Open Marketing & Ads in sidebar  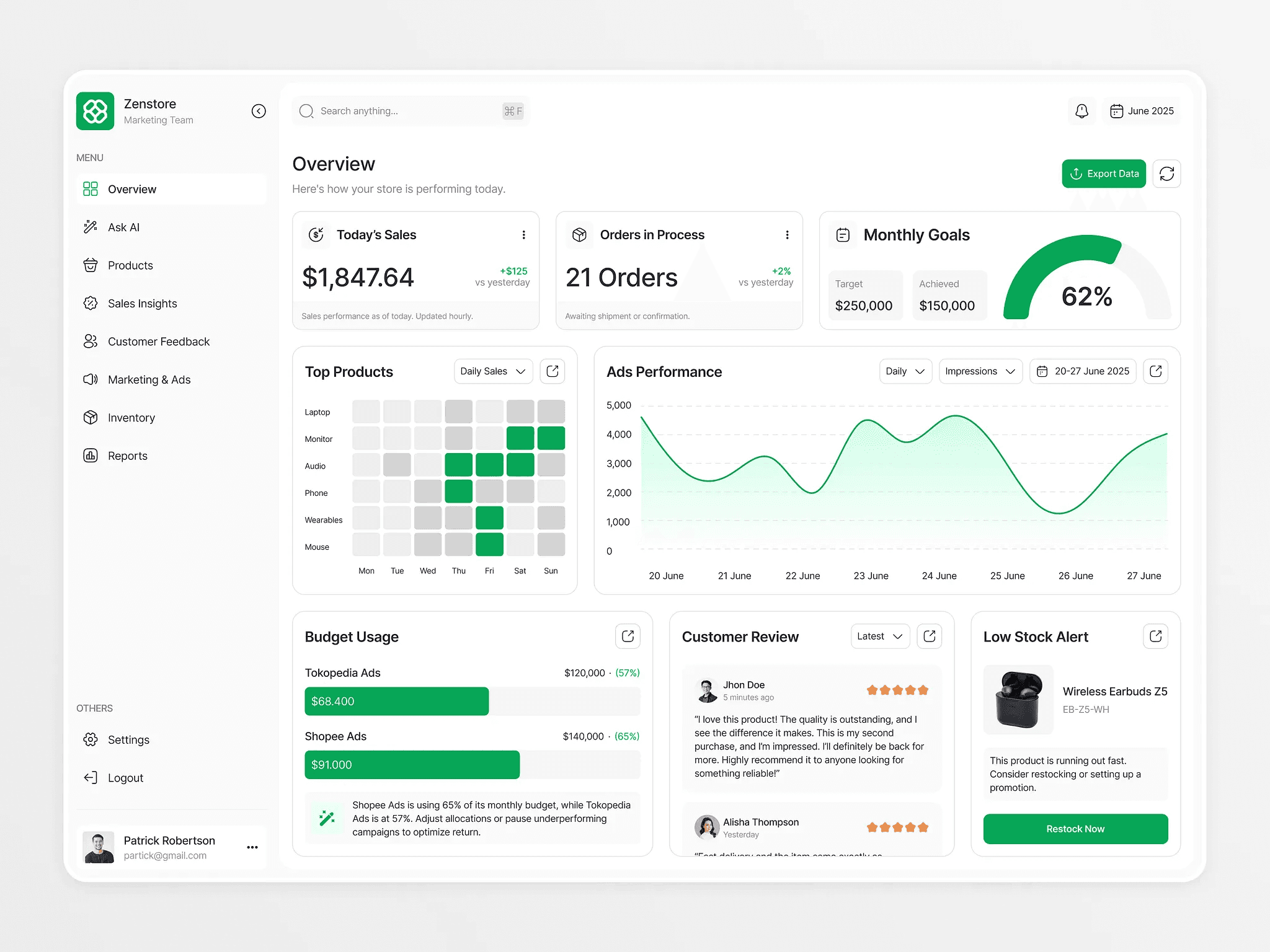[x=149, y=380]
